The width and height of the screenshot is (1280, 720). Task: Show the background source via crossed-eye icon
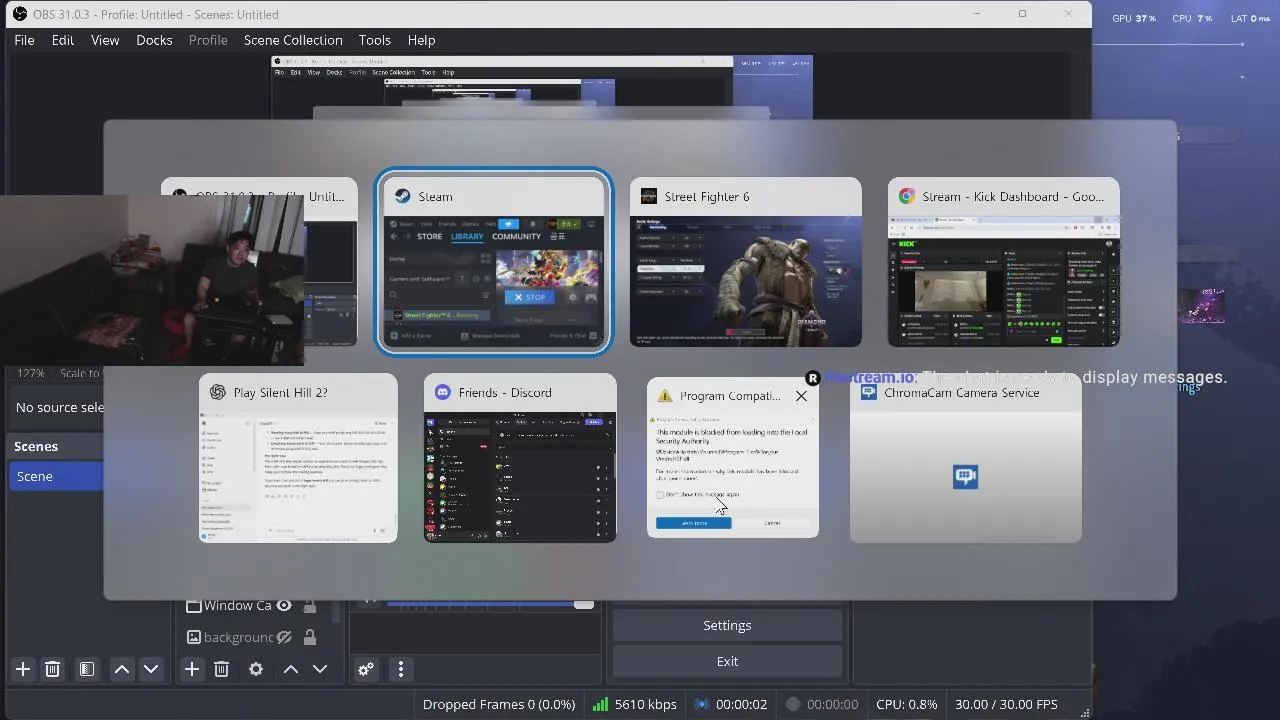[x=284, y=637]
